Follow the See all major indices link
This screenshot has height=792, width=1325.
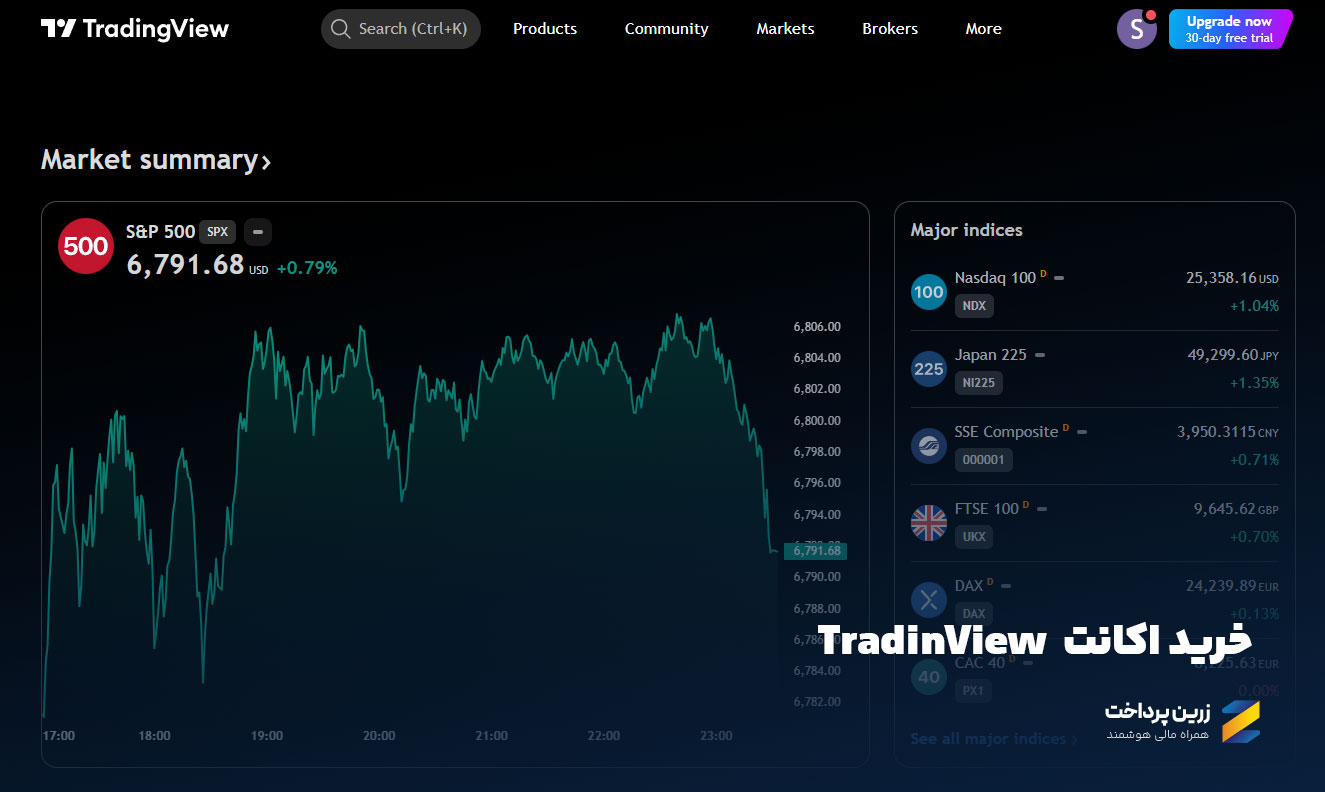point(988,738)
